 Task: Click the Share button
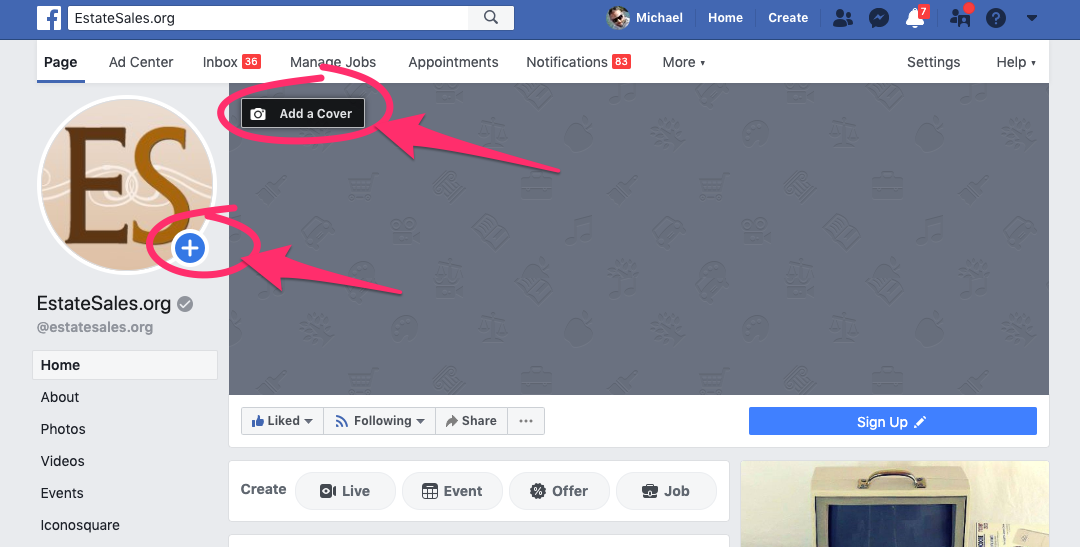click(471, 421)
